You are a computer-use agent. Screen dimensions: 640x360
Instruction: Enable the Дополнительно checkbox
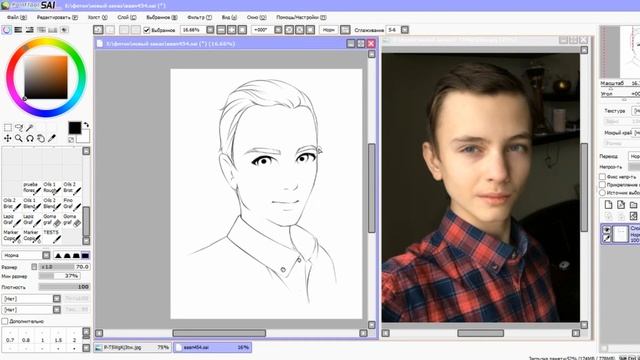click(x=4, y=322)
